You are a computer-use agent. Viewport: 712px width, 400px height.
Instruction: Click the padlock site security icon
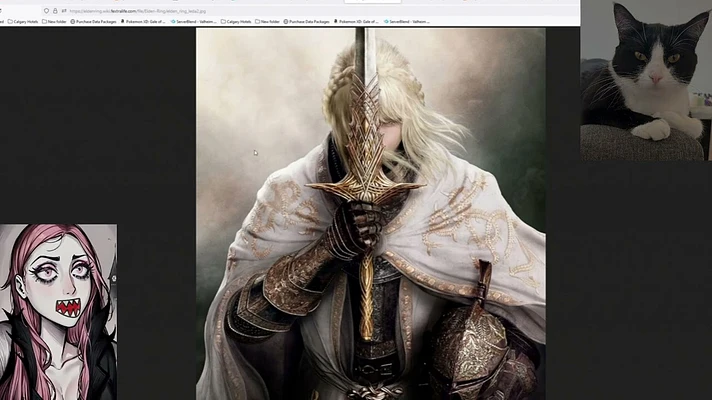click(55, 11)
